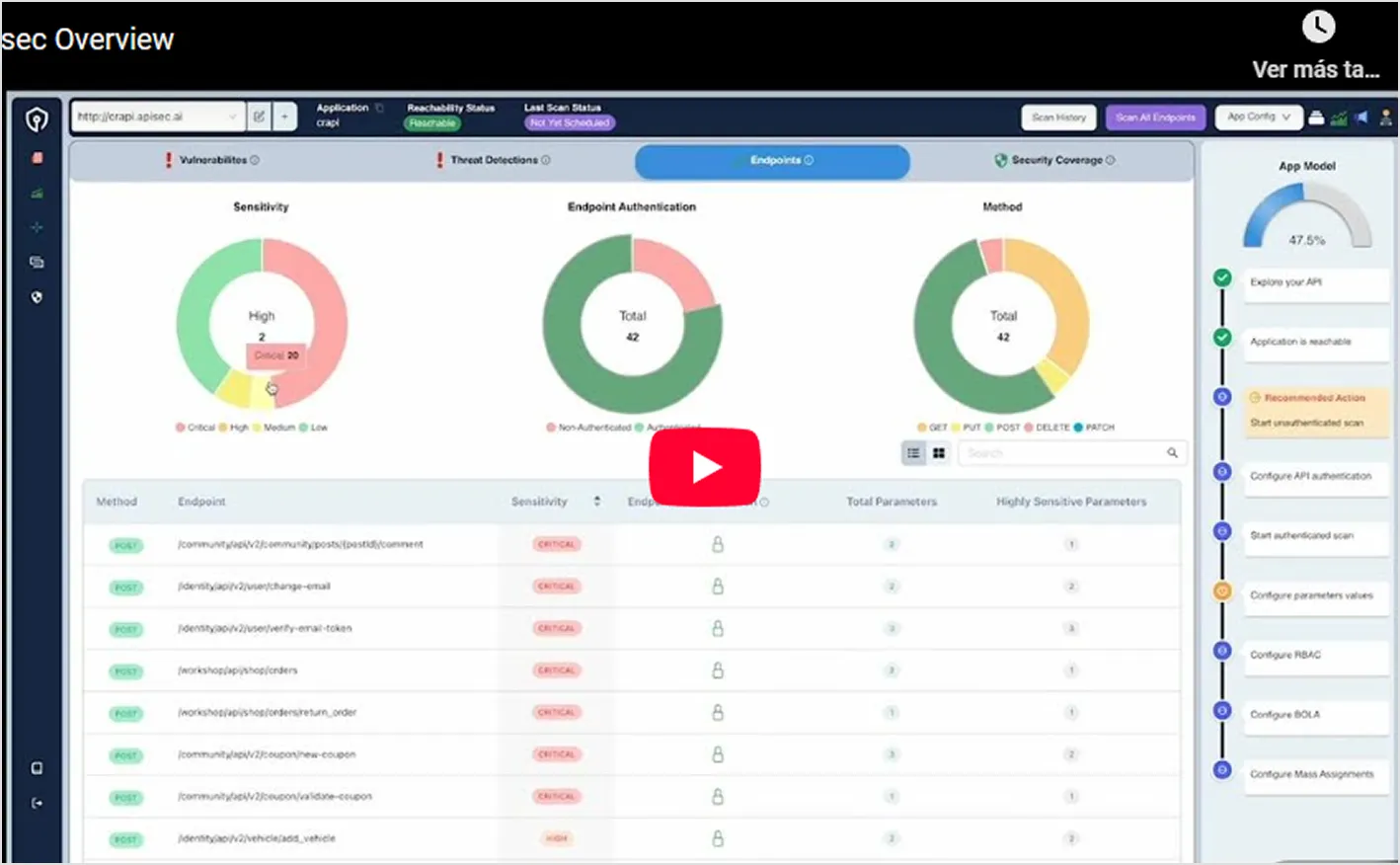Screen dimensions: 1400x865
Task: Open the Configure API authentication step
Action: [x=1315, y=476]
